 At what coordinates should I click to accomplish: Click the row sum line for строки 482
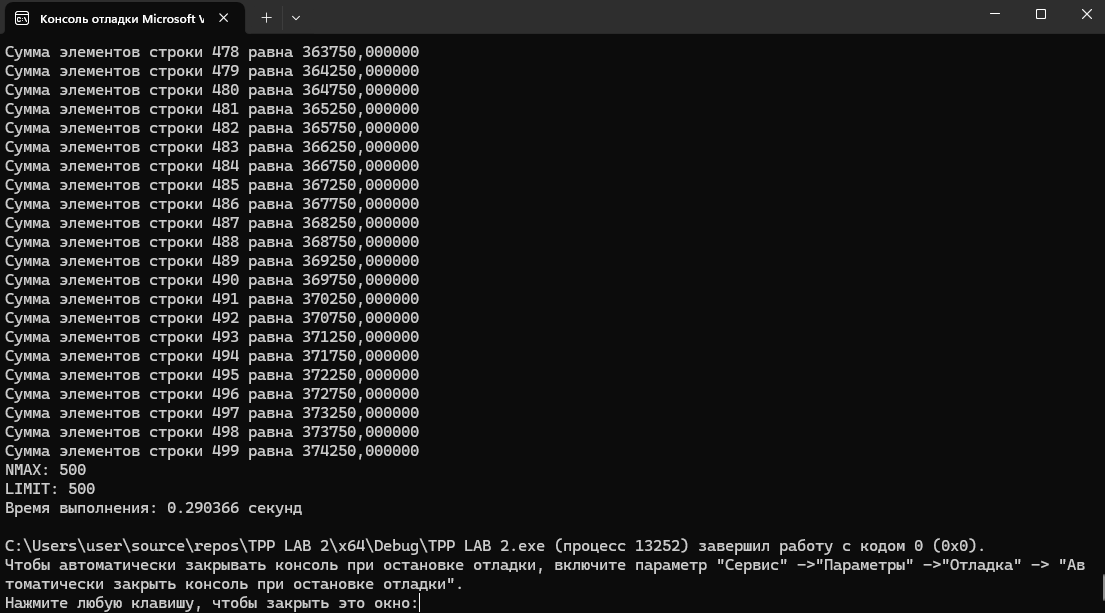pyautogui.click(x=212, y=128)
